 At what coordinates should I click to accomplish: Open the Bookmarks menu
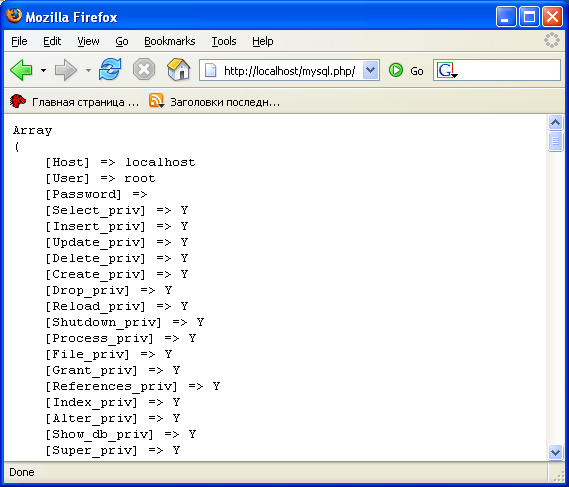(169, 41)
